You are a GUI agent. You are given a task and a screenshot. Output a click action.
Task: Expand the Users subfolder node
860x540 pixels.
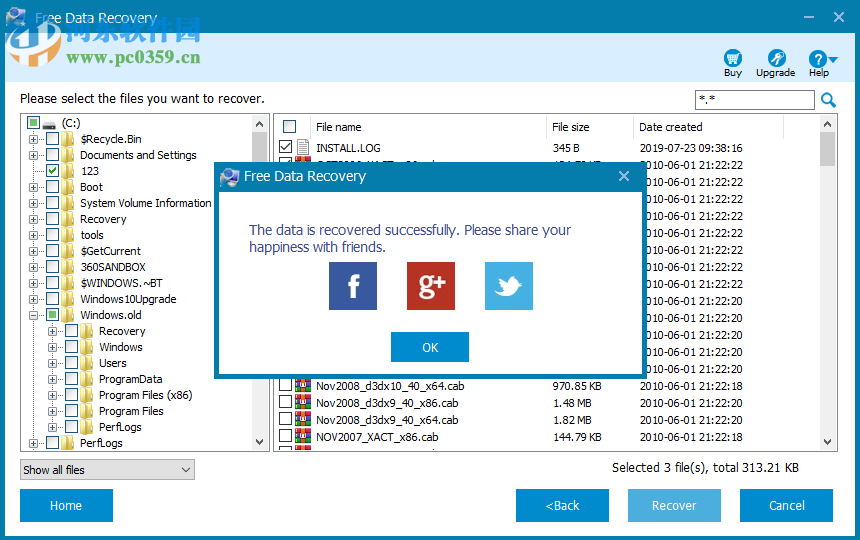tap(52, 363)
